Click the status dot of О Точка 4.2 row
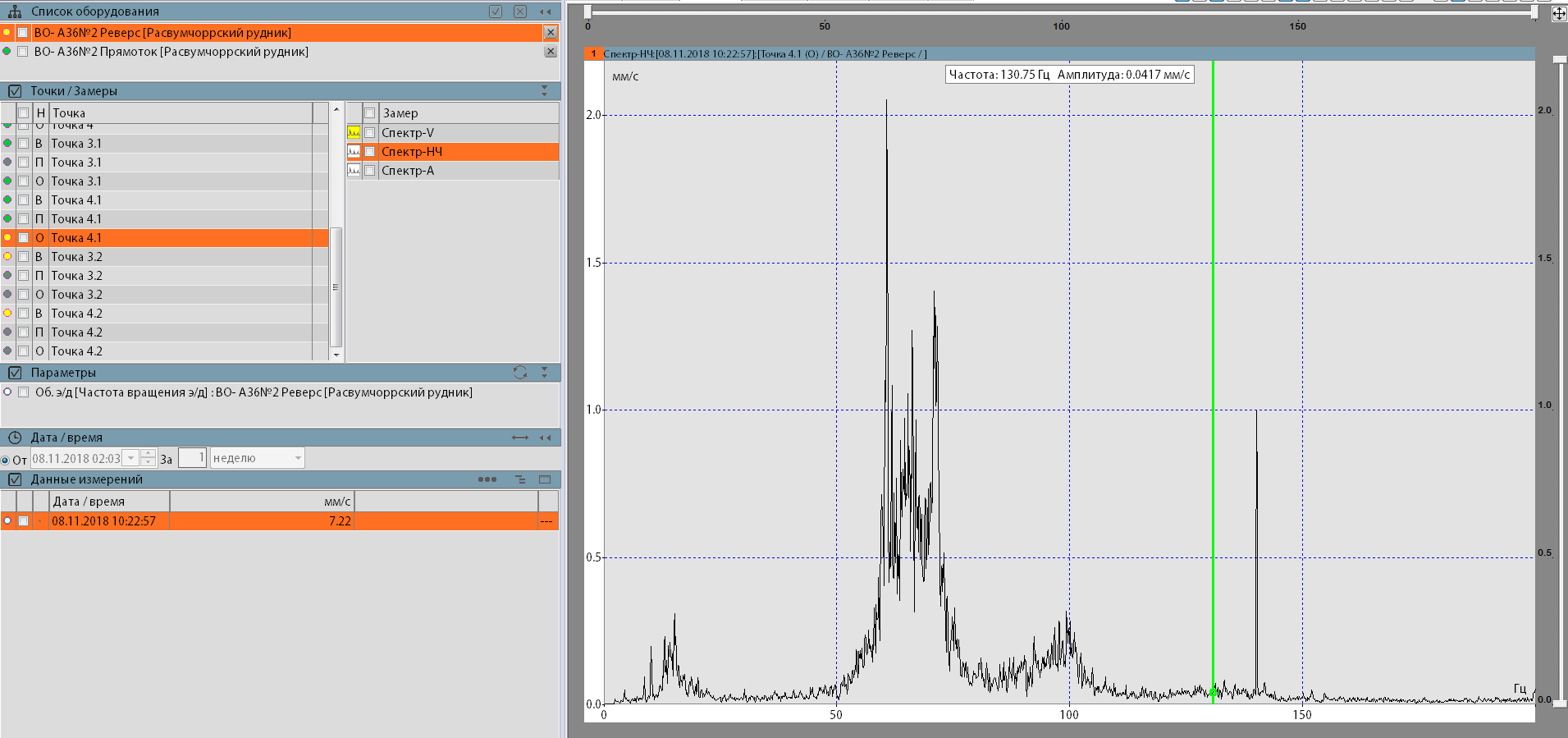1568x738 pixels. coord(7,351)
